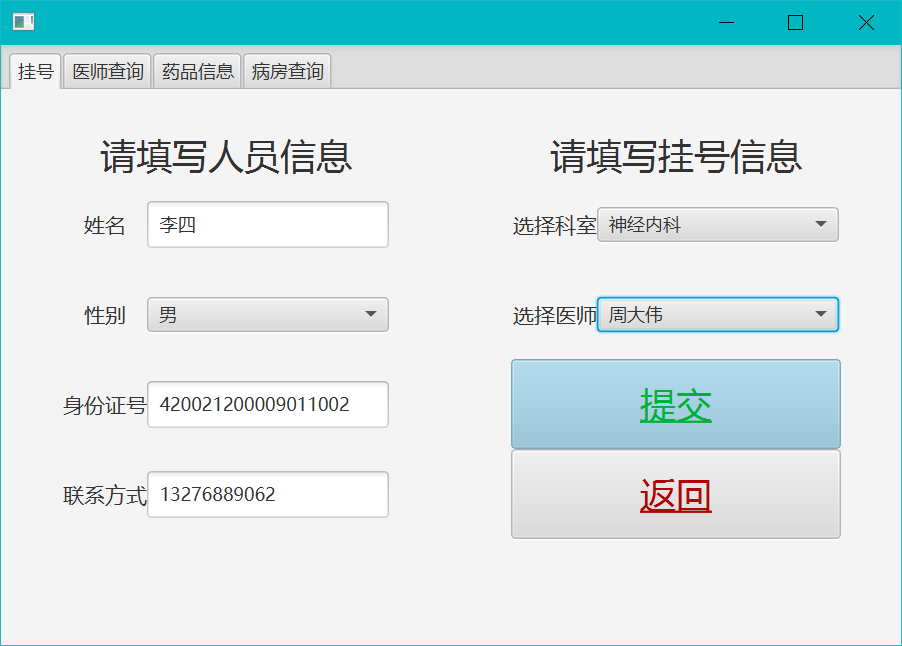This screenshot has height=646, width=902.
Task: Click the 联系方式 phone number field
Action: [x=267, y=495]
